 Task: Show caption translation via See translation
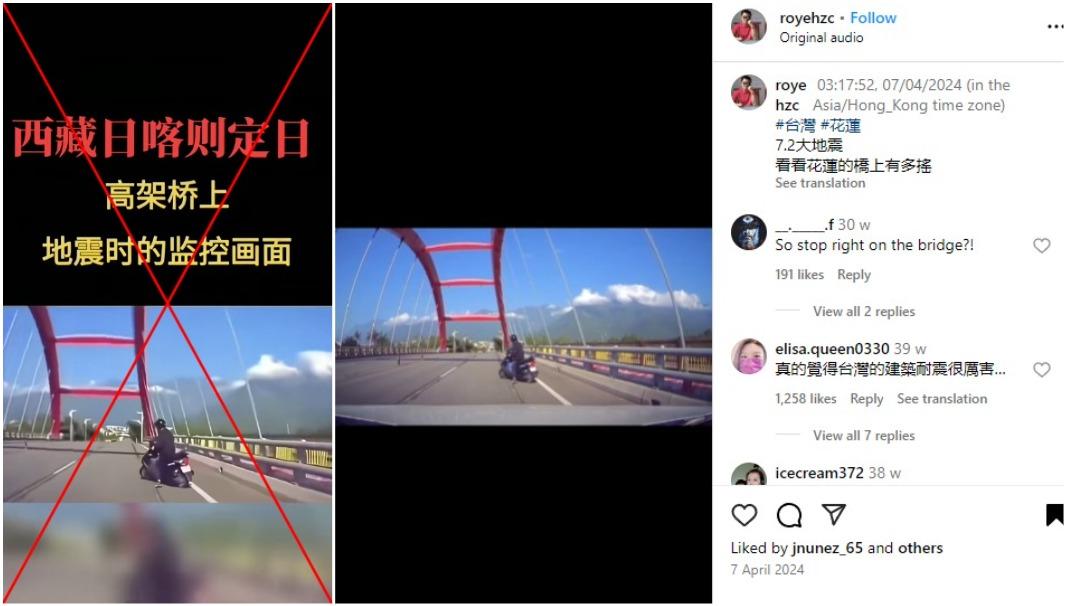point(820,183)
